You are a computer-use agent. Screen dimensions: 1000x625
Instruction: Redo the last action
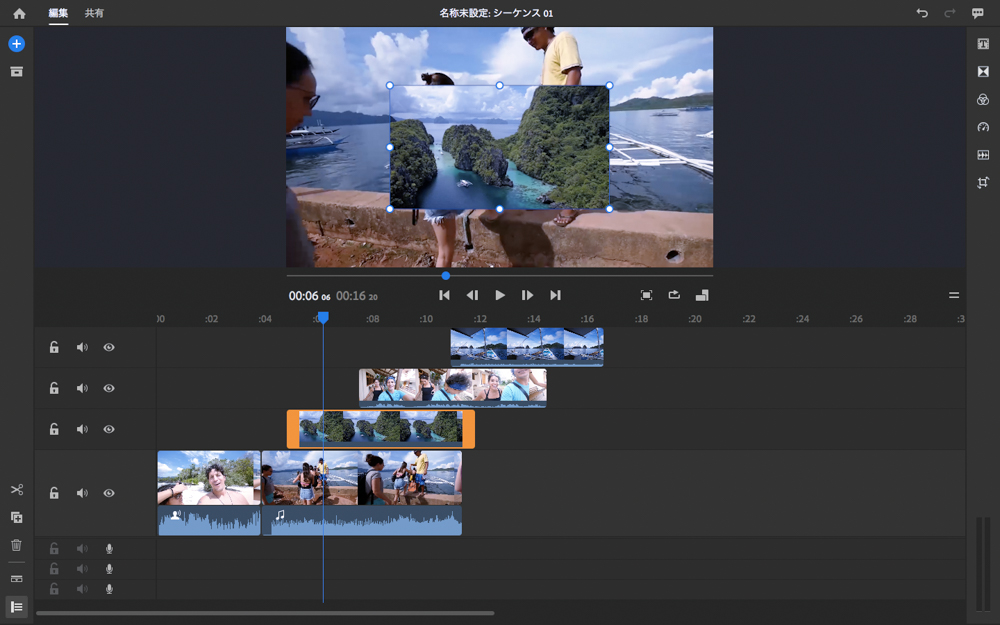click(950, 13)
